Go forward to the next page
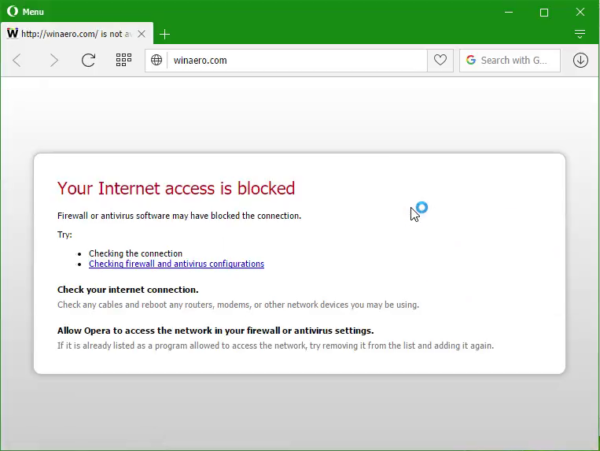Image resolution: width=600 pixels, height=451 pixels. [x=54, y=60]
